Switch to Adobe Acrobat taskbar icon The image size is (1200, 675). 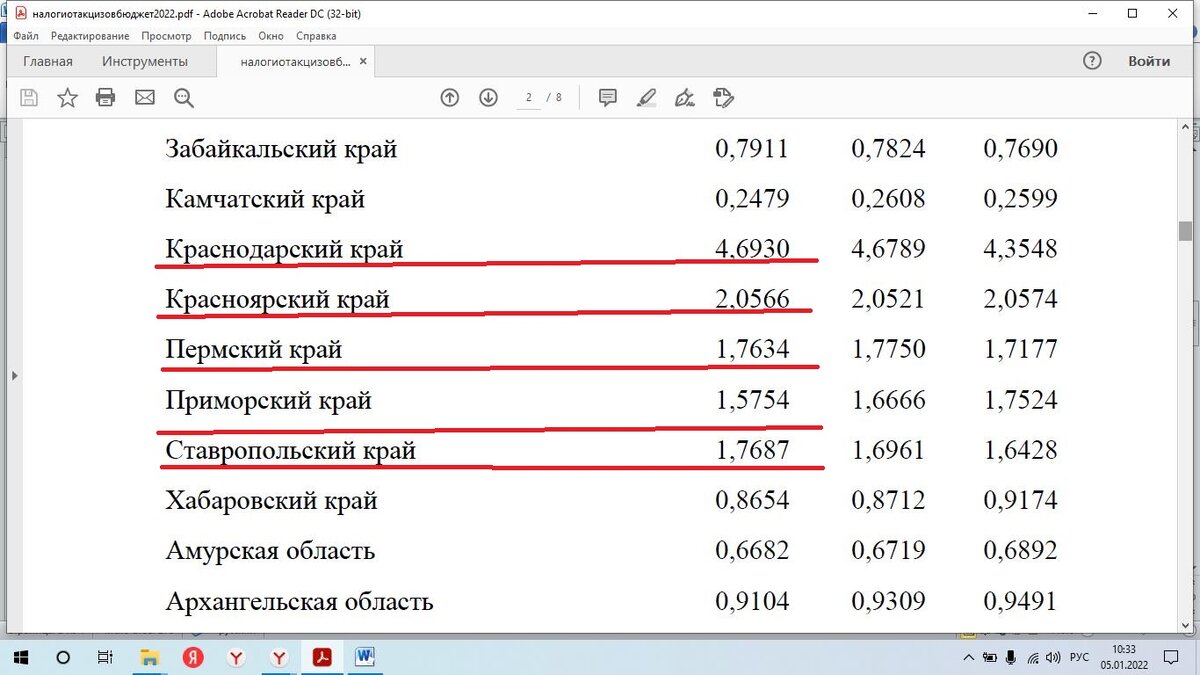[x=323, y=657]
